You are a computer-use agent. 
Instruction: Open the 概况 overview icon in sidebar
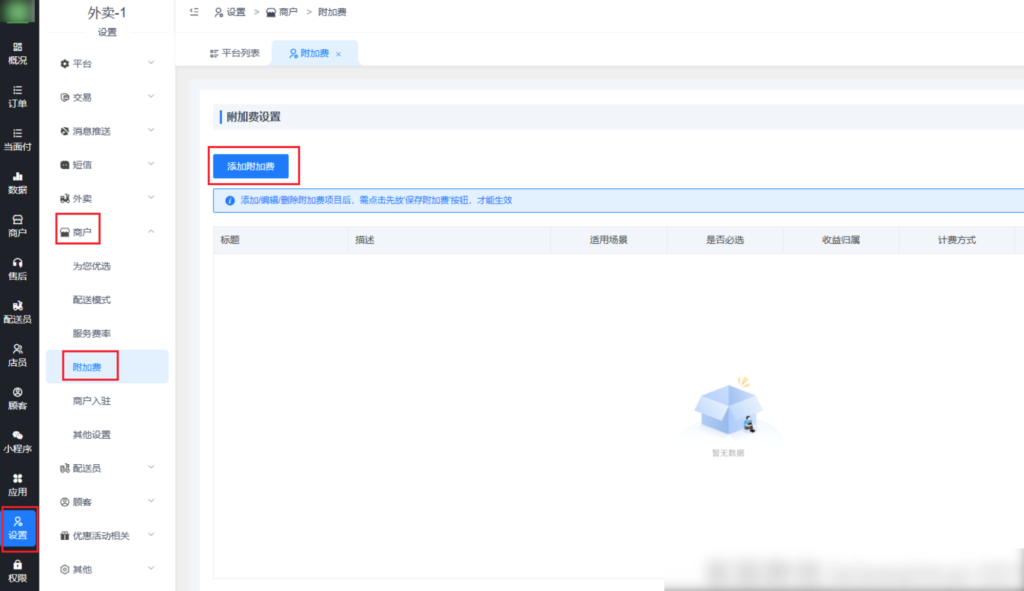17,53
